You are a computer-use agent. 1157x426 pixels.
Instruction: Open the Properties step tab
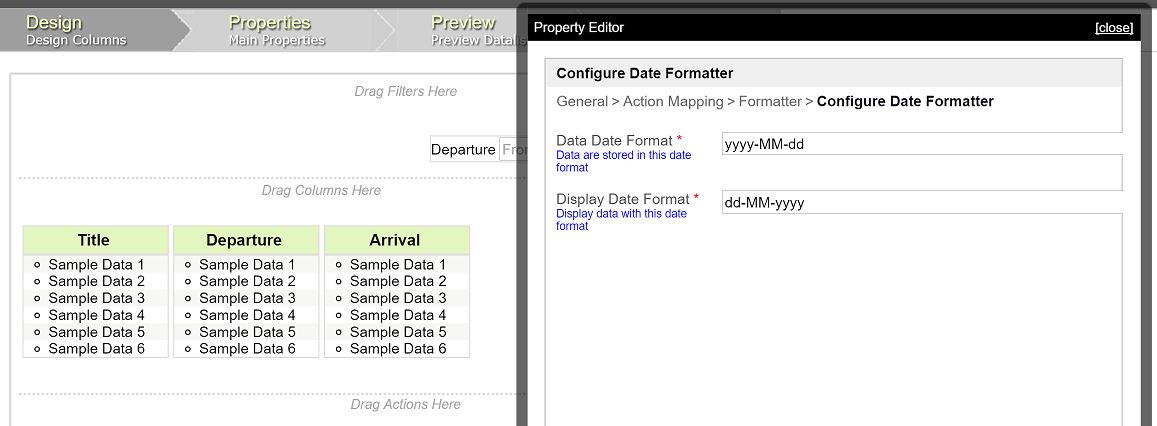(x=277, y=30)
